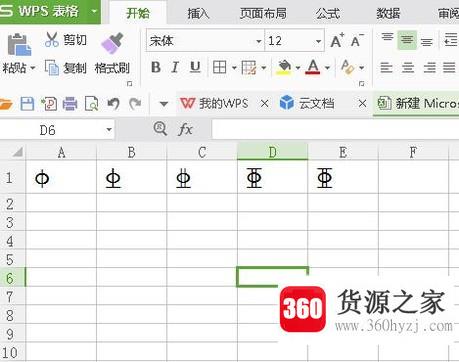The height and width of the screenshot is (362, 459).
Task: Expand the fill color dropdown arrow
Action: click(x=298, y=68)
